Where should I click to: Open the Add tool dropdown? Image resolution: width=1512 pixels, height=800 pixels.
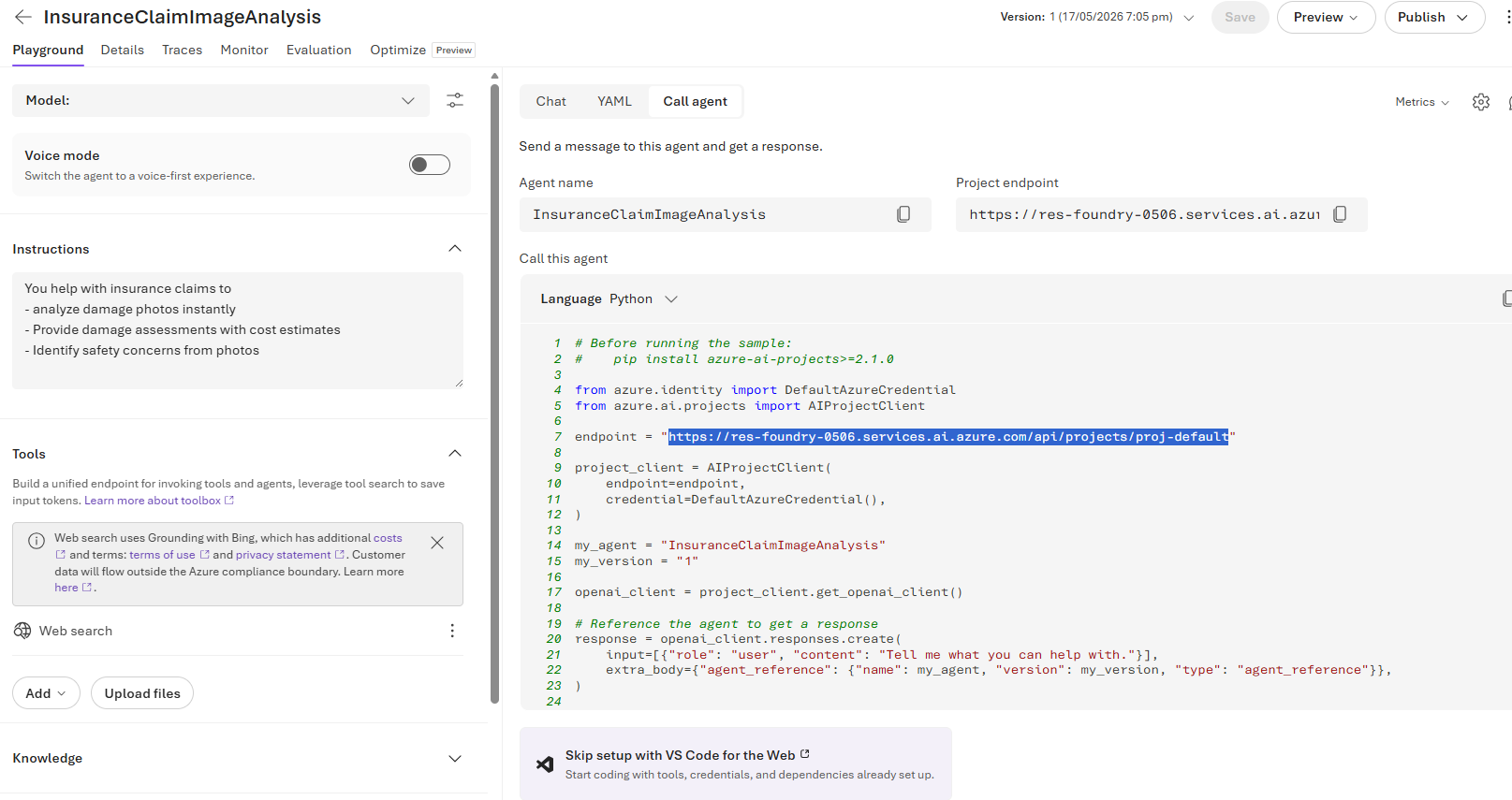tap(46, 693)
